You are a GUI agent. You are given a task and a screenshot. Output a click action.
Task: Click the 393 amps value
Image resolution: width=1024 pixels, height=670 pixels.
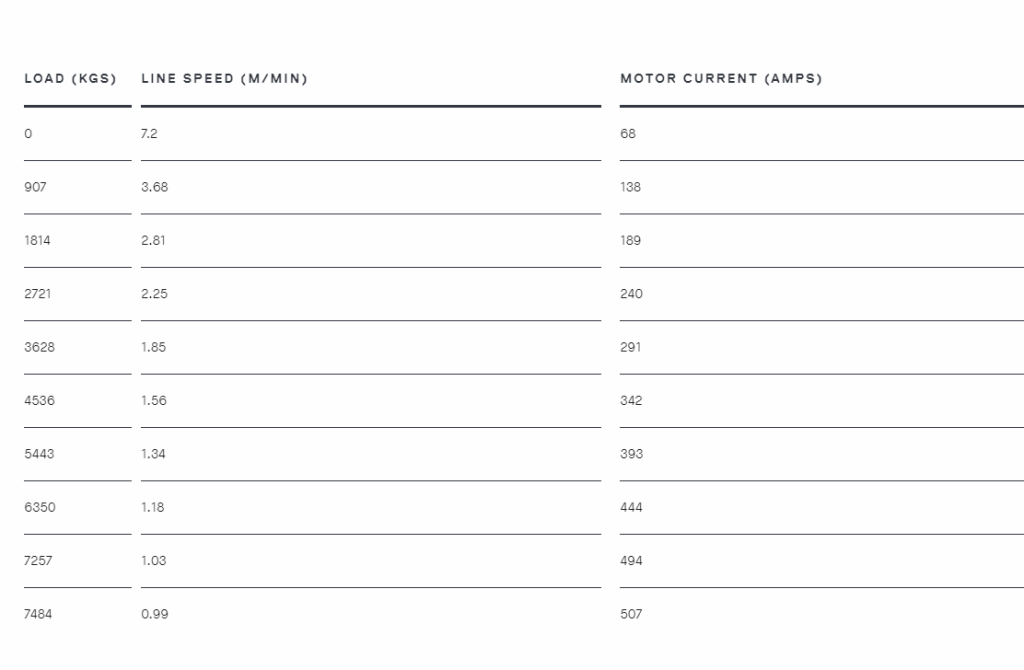632,454
